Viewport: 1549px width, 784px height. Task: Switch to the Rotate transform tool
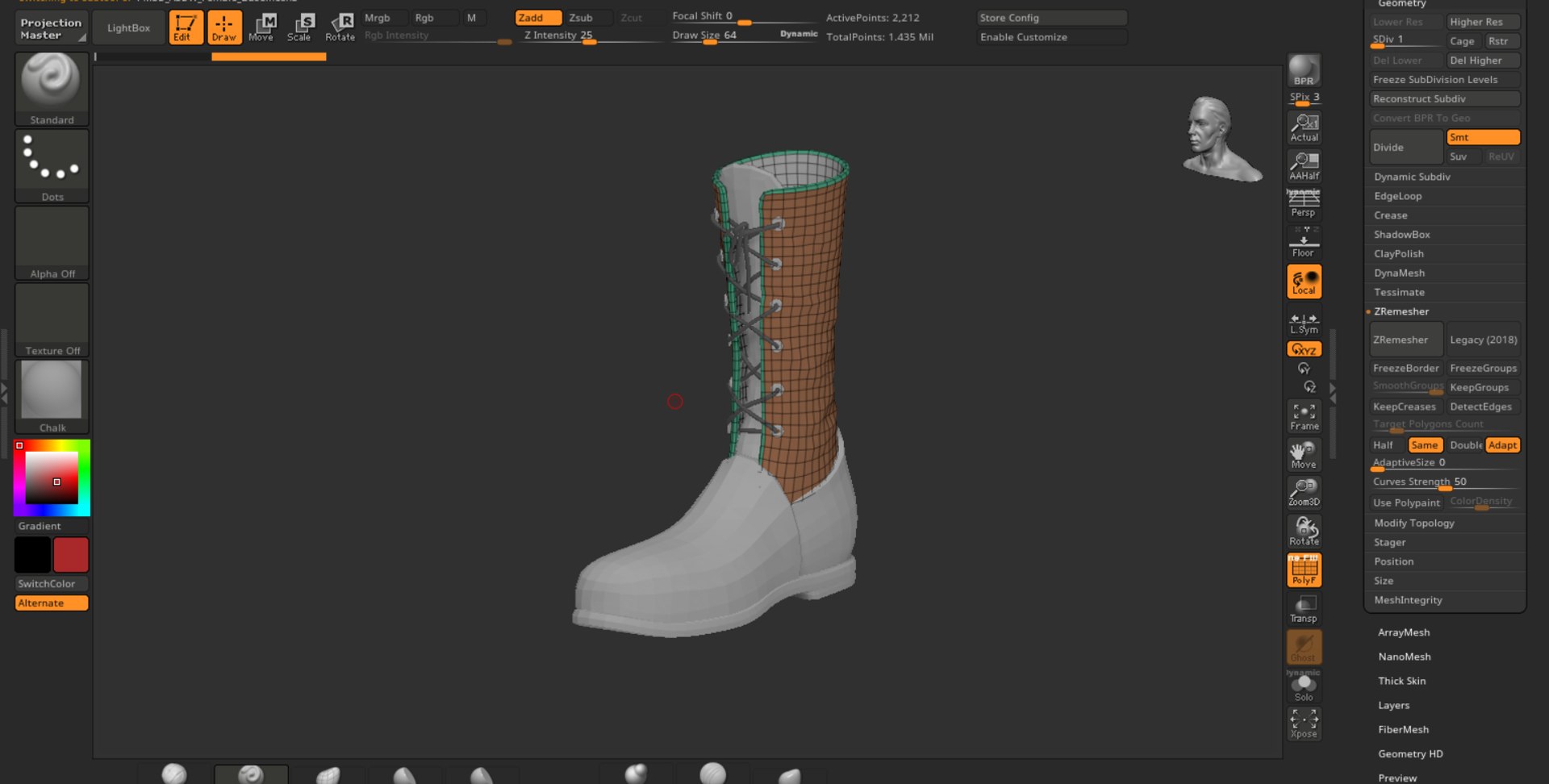(340, 27)
